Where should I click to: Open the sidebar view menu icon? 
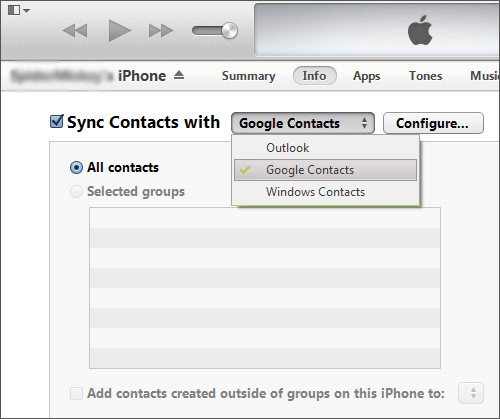19,10
